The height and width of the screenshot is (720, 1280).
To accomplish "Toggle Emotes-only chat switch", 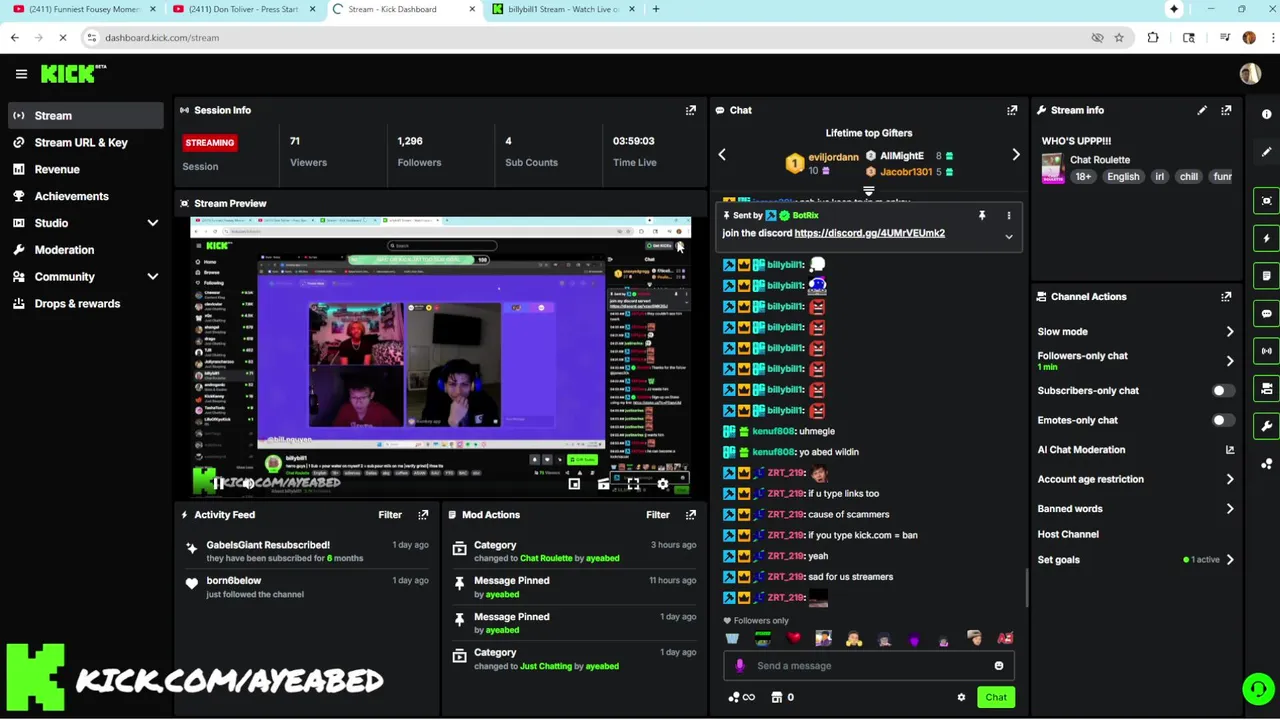I will click(x=1223, y=421).
